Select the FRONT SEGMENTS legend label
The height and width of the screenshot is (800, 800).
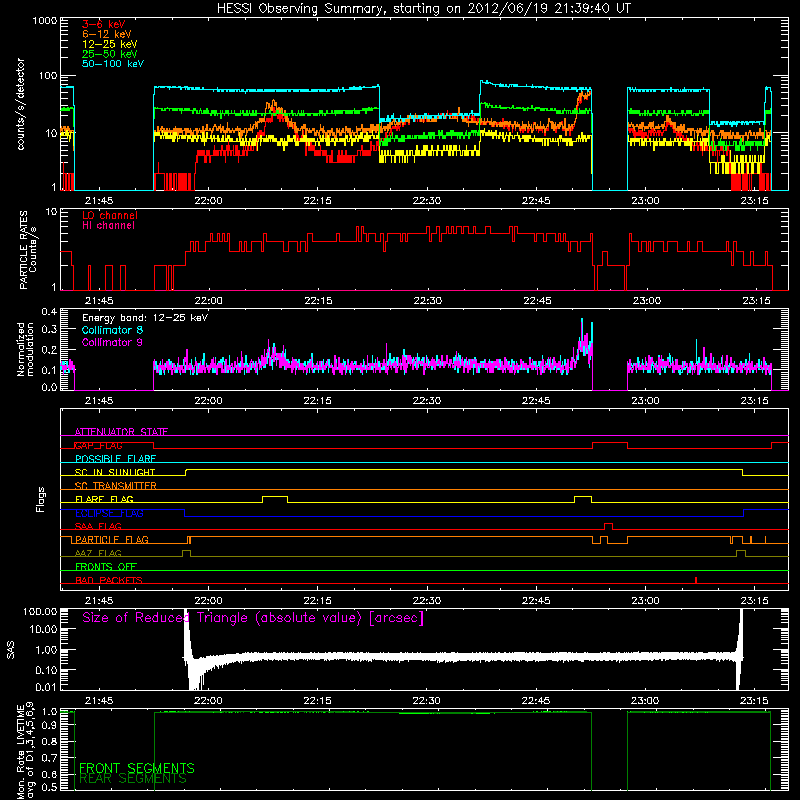coord(137,768)
